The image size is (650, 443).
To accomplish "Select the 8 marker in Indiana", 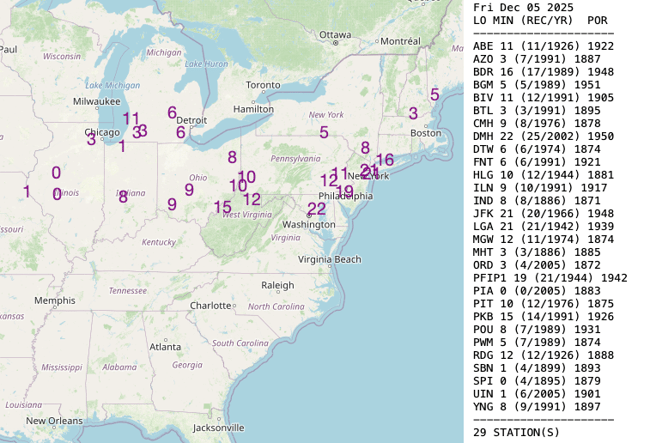I will (x=123, y=197).
